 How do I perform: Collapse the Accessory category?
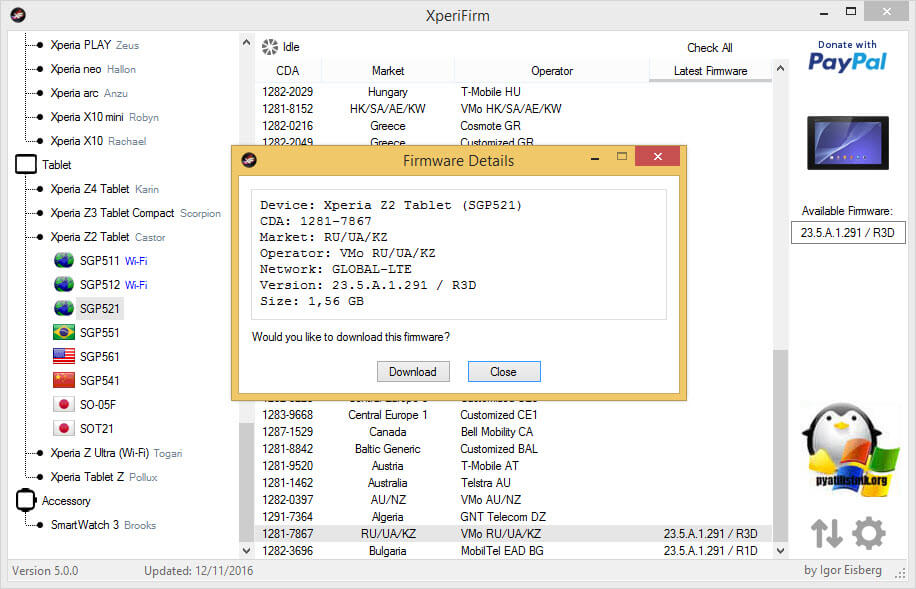click(26, 501)
